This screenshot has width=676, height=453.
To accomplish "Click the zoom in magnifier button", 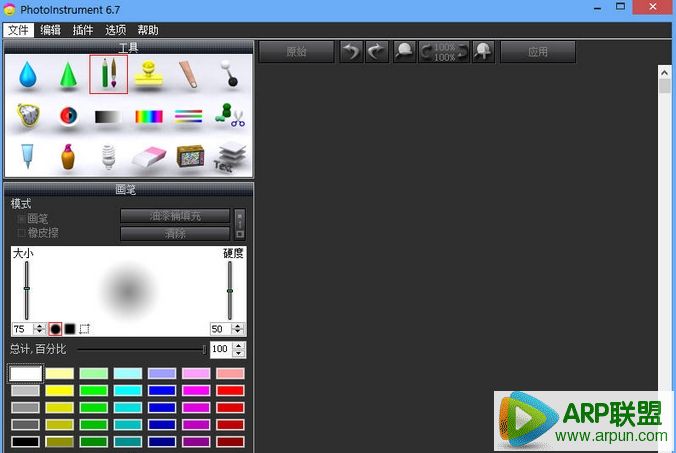I will [483, 52].
